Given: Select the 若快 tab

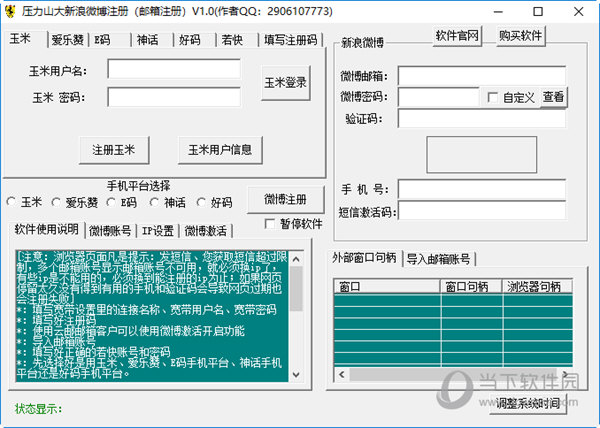Looking at the screenshot, I should pos(237,40).
